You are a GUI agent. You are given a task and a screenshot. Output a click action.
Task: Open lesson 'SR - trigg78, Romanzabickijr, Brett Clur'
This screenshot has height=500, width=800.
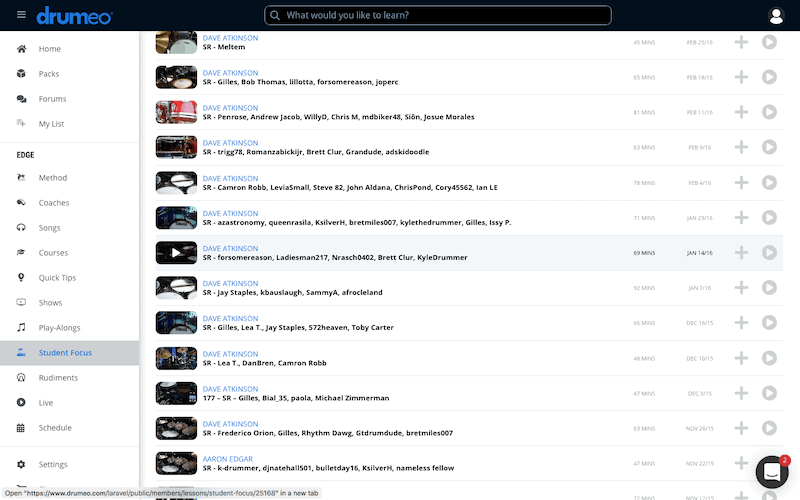tap(316, 152)
